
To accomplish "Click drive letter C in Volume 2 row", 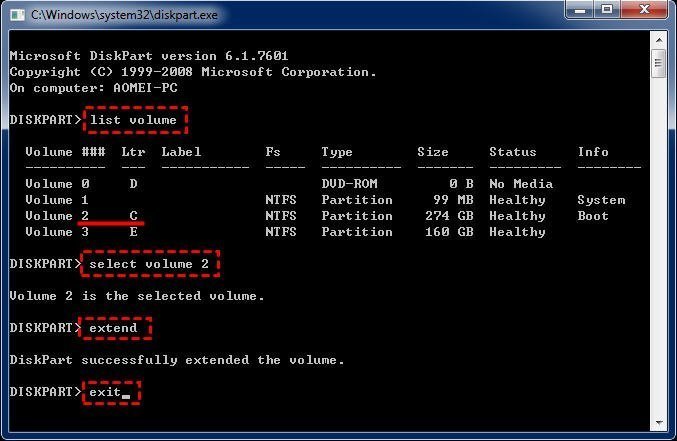I will [x=133, y=216].
